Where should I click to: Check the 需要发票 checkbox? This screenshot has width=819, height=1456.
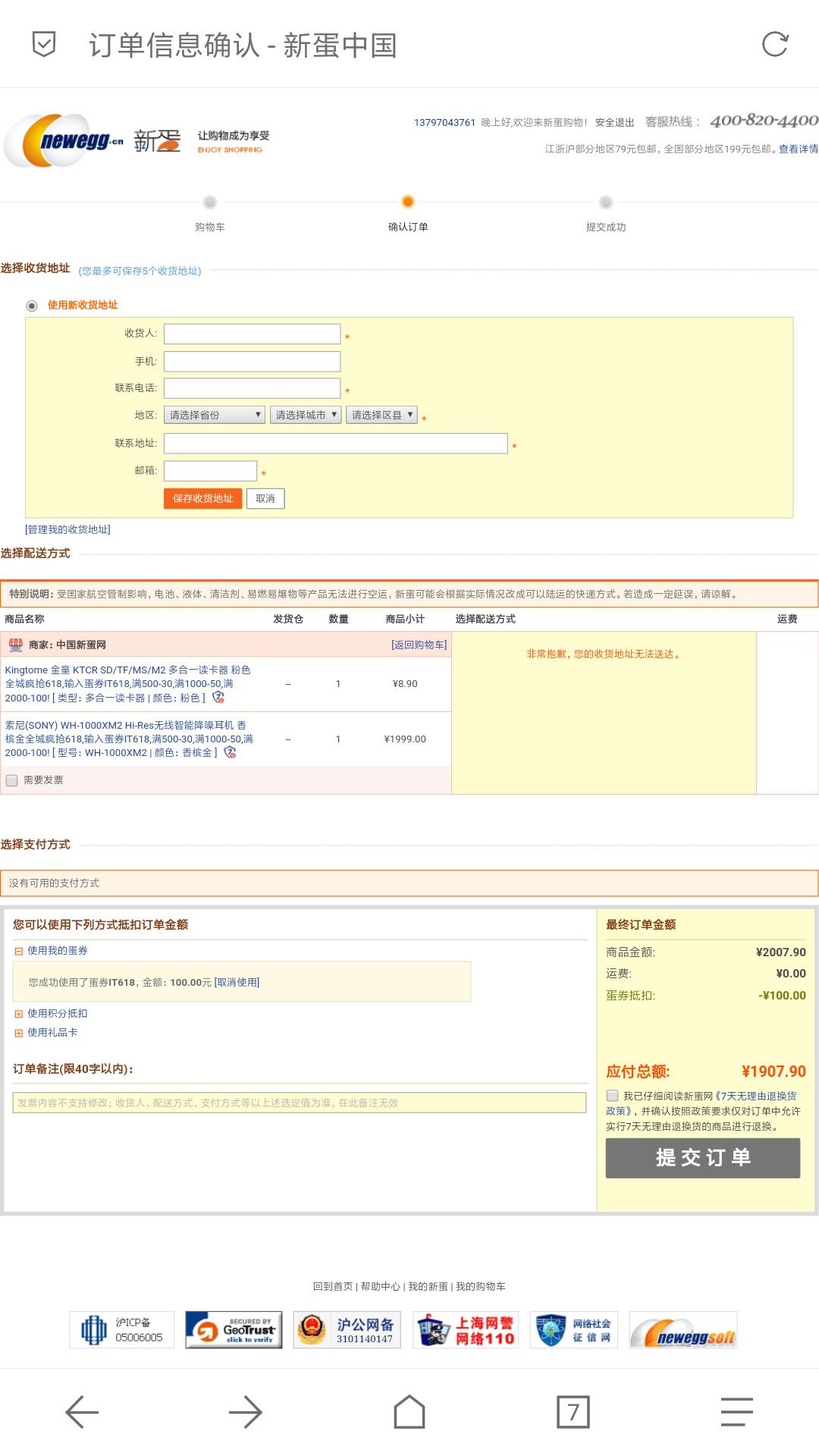pyautogui.click(x=12, y=780)
